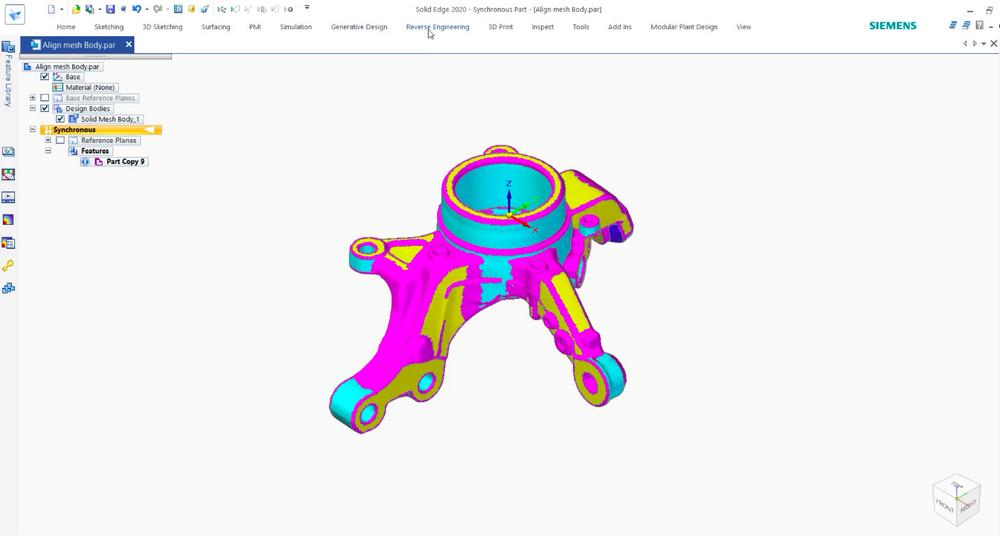Click the blue table icon in quick access toolbar
The width and height of the screenshot is (1000, 536).
(178, 9)
